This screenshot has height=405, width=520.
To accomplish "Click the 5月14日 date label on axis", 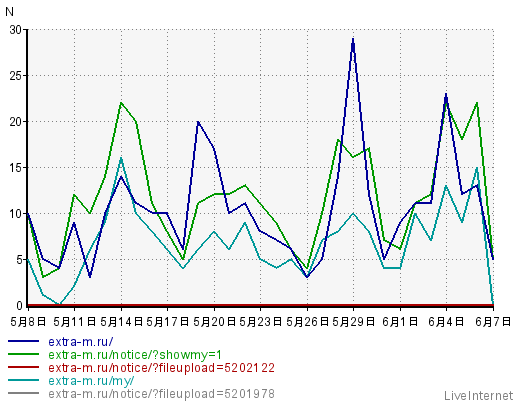I will pyautogui.click(x=121, y=322).
